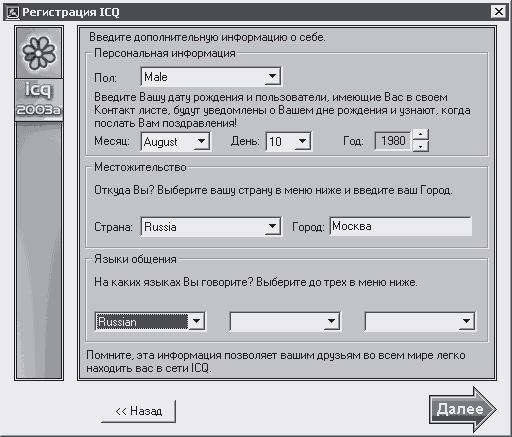This screenshot has height=437, width=512.
Task: Click the Пол: label
Action: tap(105, 78)
